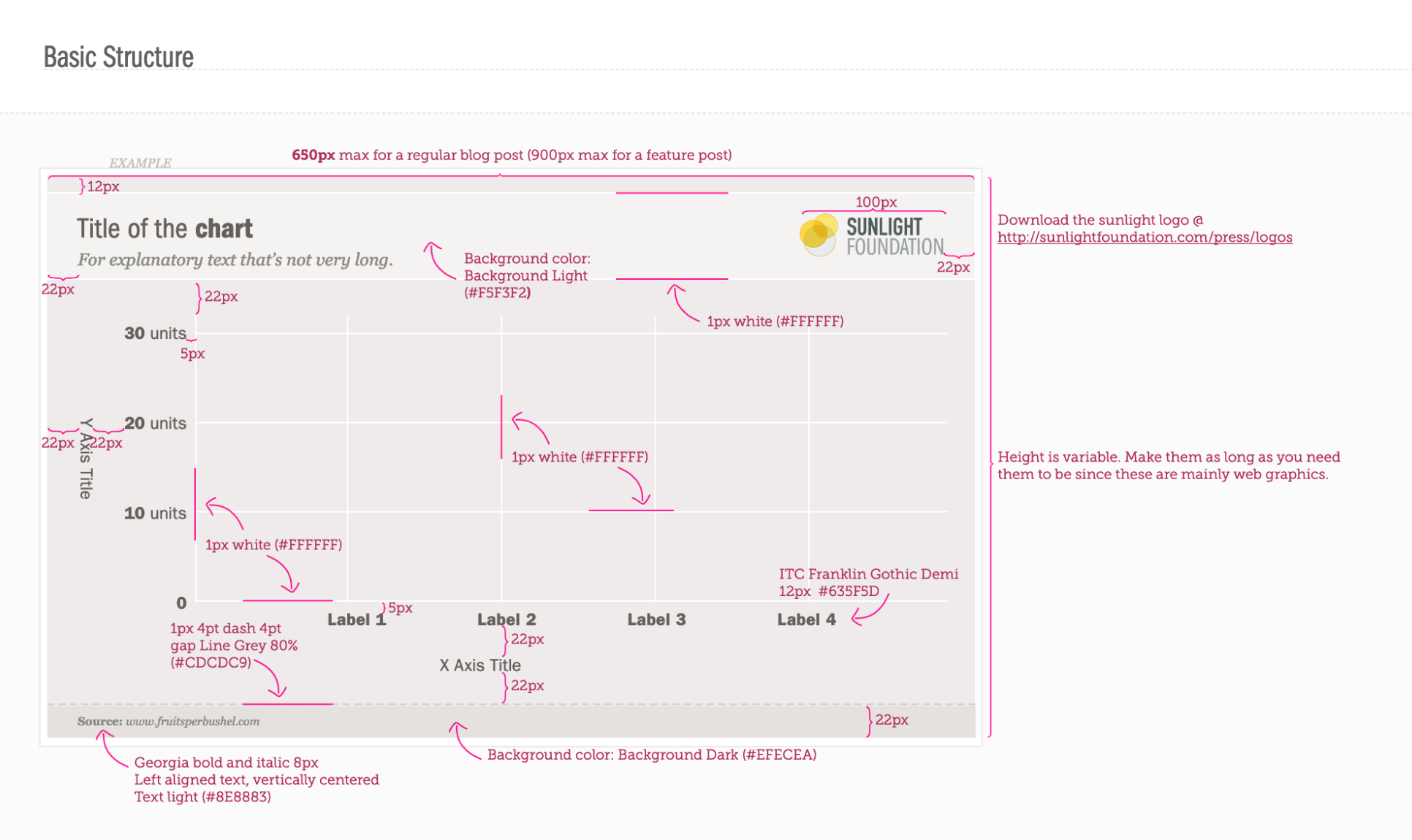Click the '10 units' y-axis tick label
The image size is (1412, 840).
click(155, 513)
